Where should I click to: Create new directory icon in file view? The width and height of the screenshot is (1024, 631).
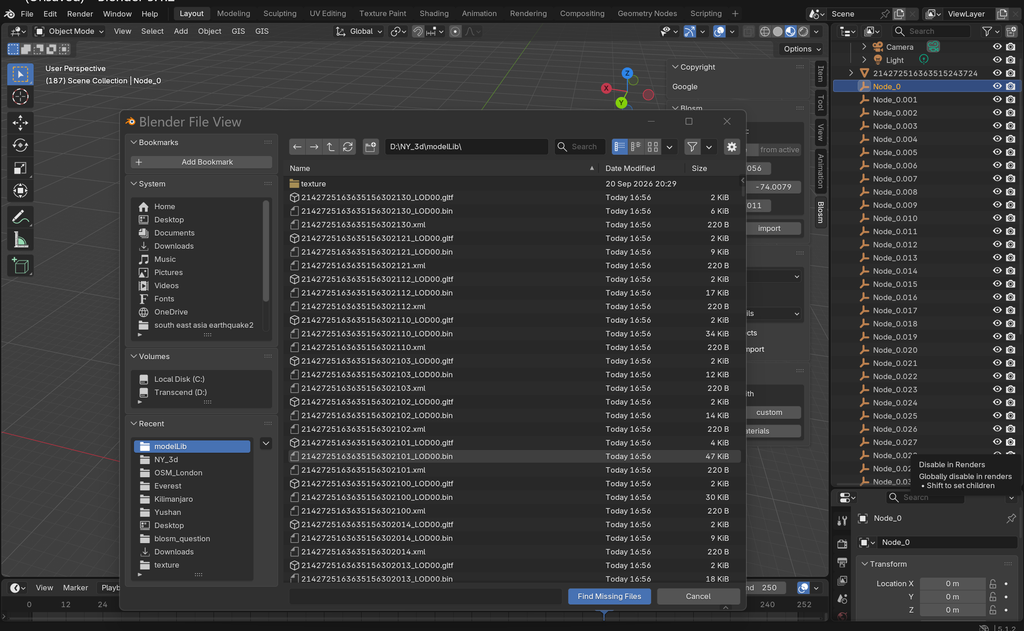click(x=370, y=147)
